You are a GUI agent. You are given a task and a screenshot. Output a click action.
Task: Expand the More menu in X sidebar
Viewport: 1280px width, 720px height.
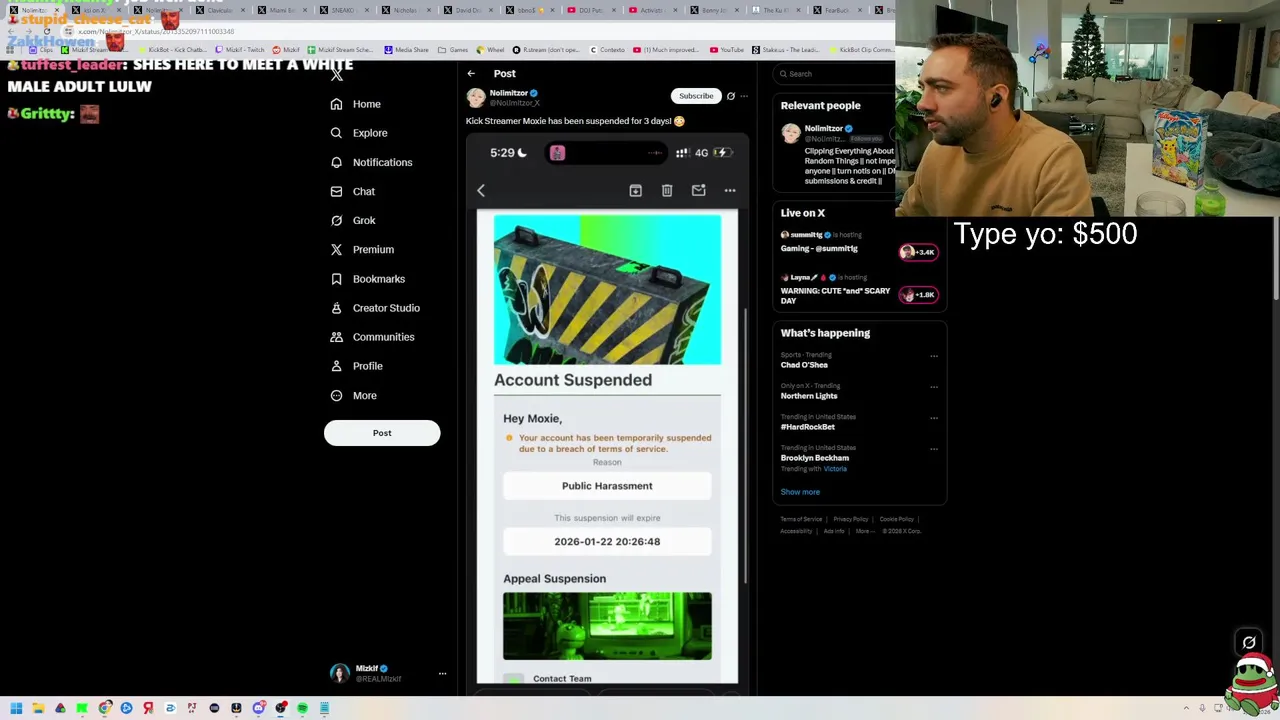354,395
